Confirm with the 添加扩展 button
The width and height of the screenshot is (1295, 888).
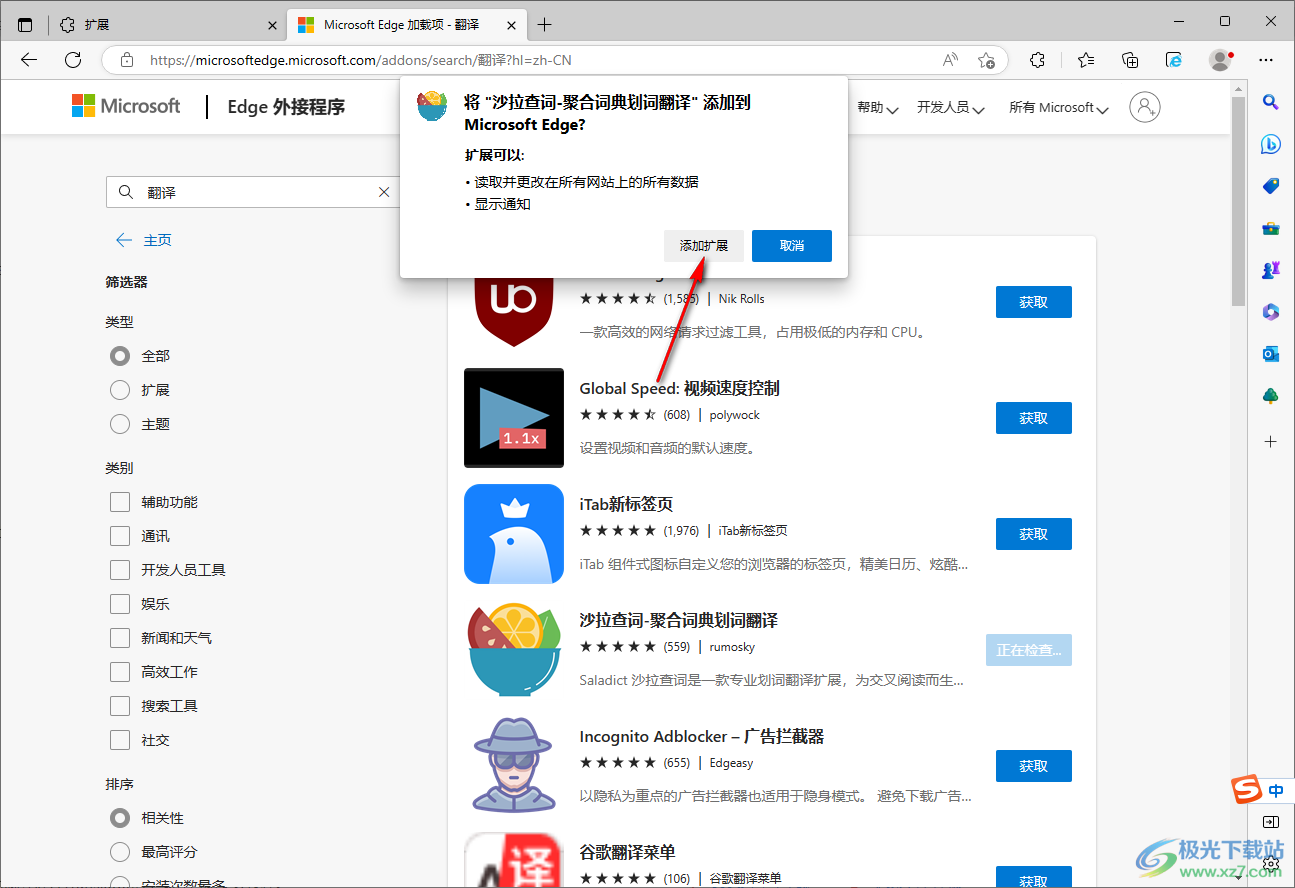tap(704, 246)
